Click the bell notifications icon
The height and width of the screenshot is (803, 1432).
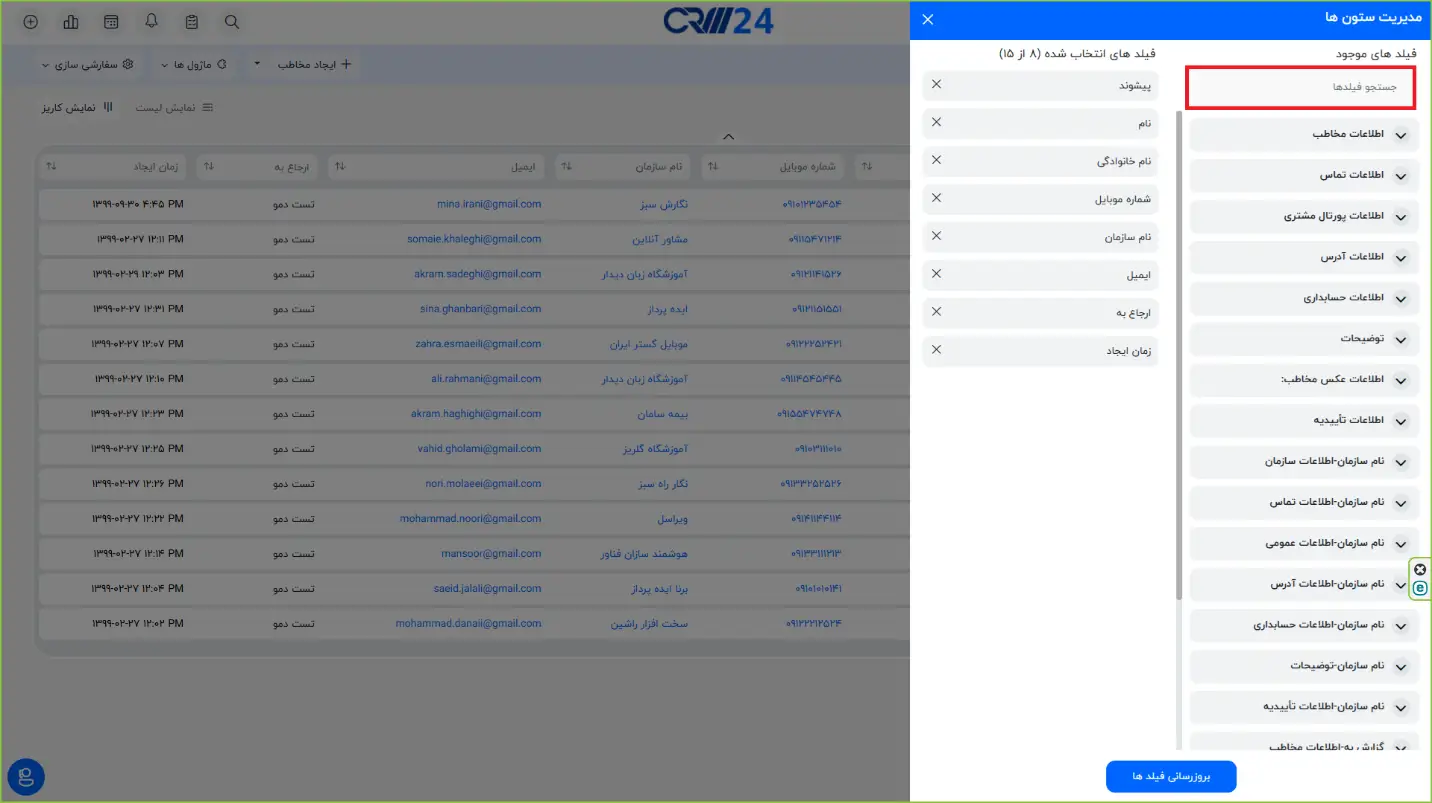tap(151, 21)
